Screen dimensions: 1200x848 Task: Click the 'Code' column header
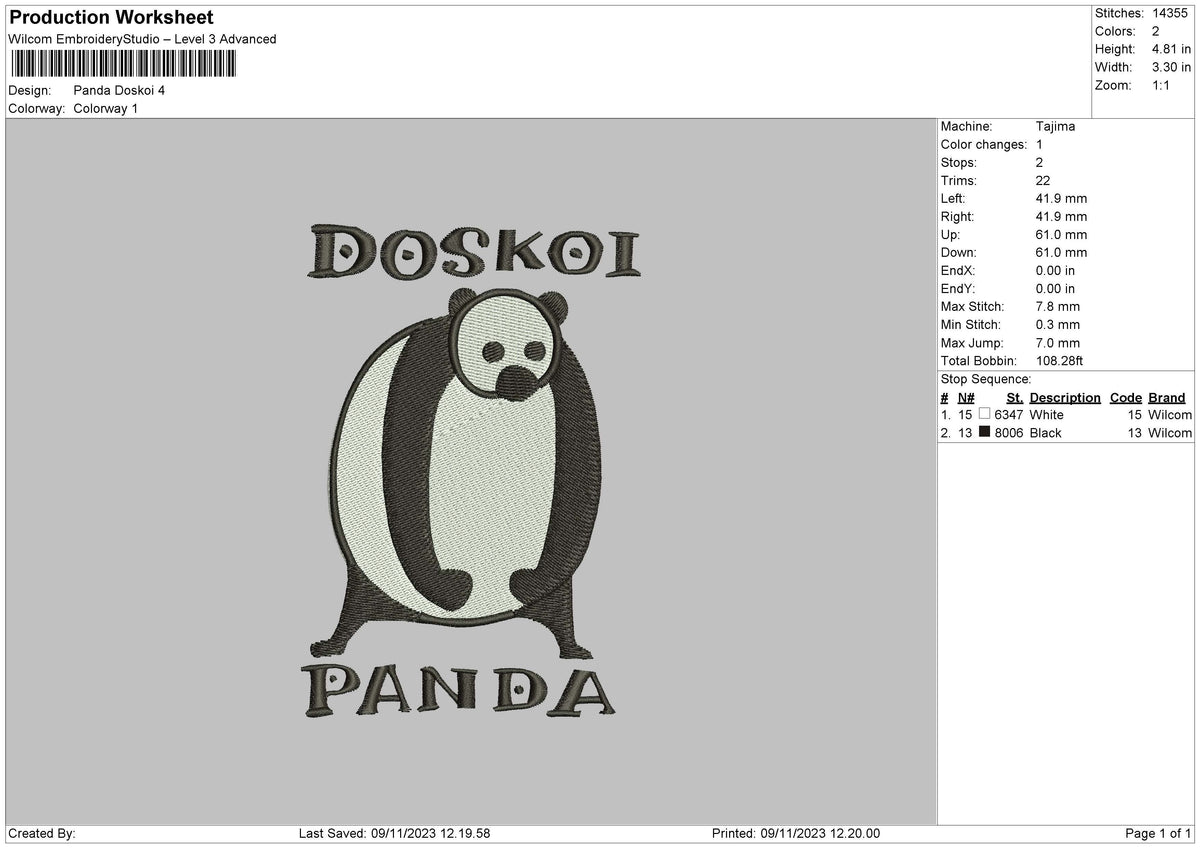pyautogui.click(x=1126, y=397)
